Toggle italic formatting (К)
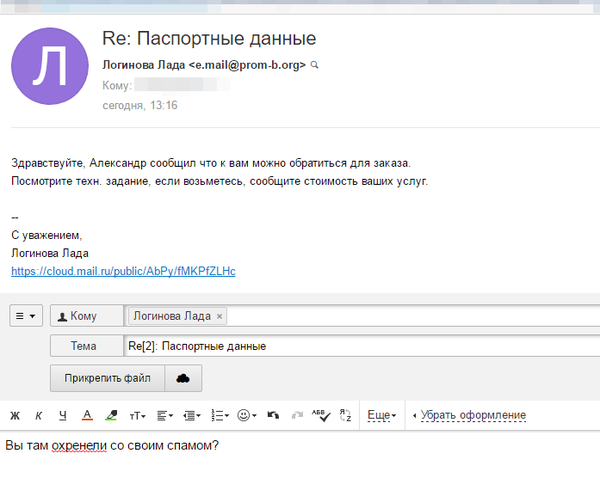600x484 pixels. tap(38, 415)
